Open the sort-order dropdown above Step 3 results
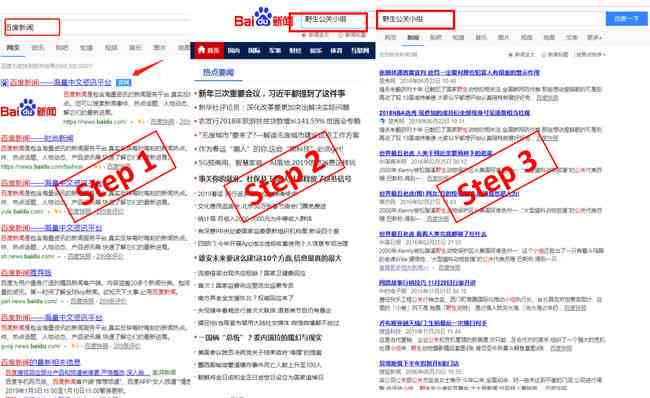Image resolution: width=650 pixels, height=398 pixels. pos(591,54)
